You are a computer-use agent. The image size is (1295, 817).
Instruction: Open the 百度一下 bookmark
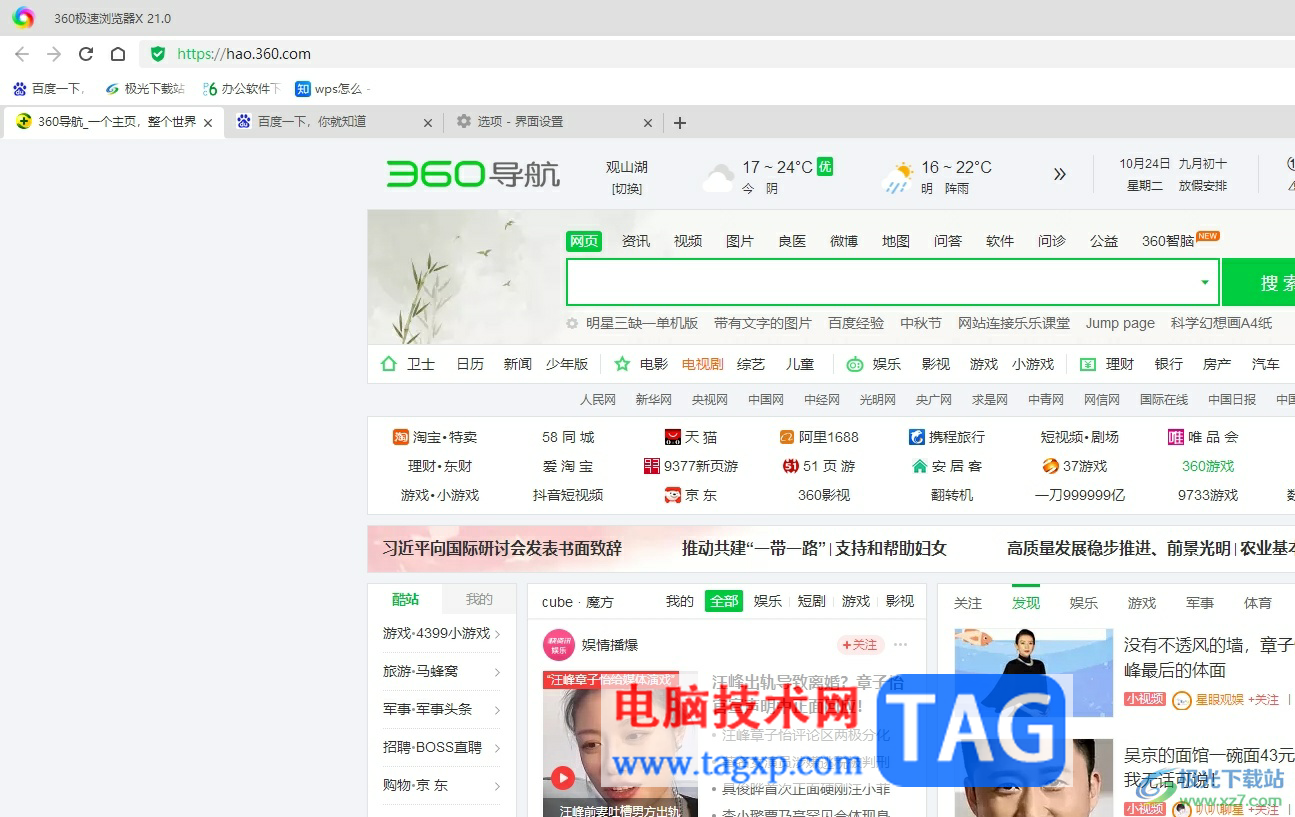click(48, 89)
